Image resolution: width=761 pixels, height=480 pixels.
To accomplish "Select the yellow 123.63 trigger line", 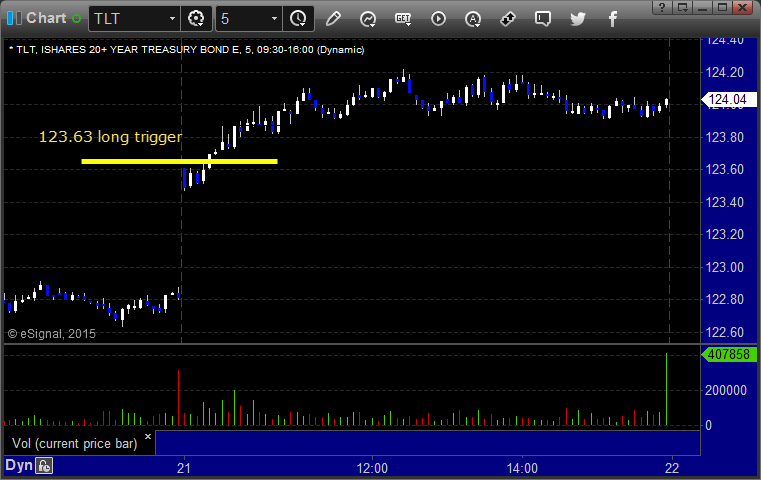I will 180,162.
